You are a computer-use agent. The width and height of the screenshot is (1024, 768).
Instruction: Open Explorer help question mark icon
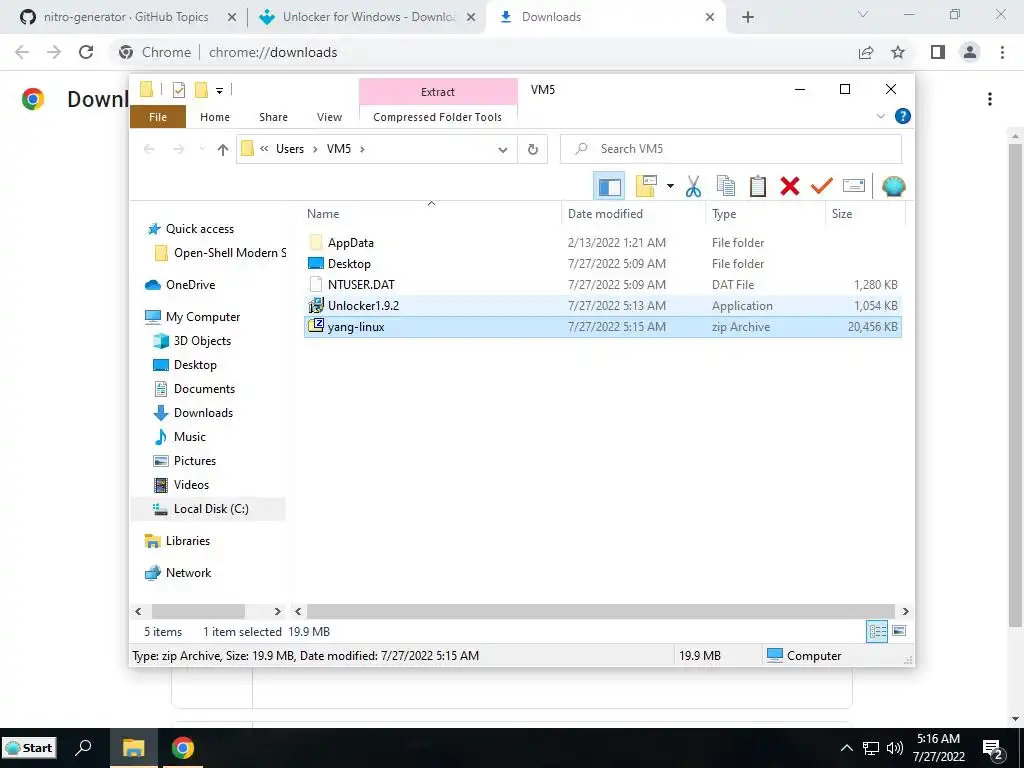click(x=903, y=116)
